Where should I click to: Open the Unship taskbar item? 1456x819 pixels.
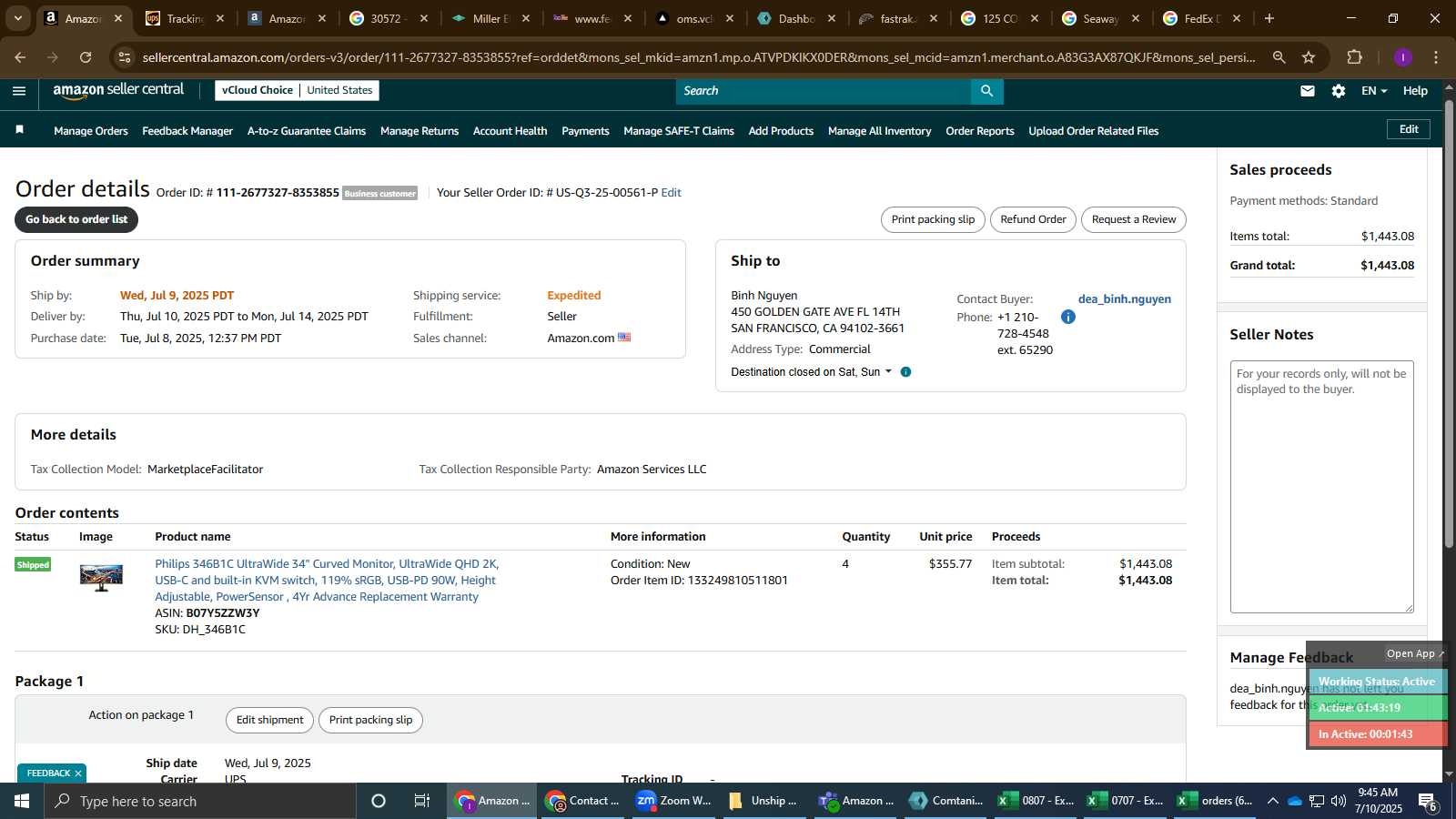tap(764, 801)
